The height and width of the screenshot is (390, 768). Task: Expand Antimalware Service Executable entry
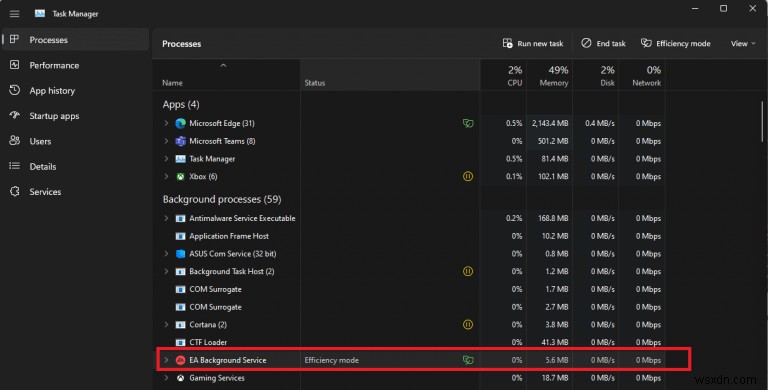tap(166, 219)
